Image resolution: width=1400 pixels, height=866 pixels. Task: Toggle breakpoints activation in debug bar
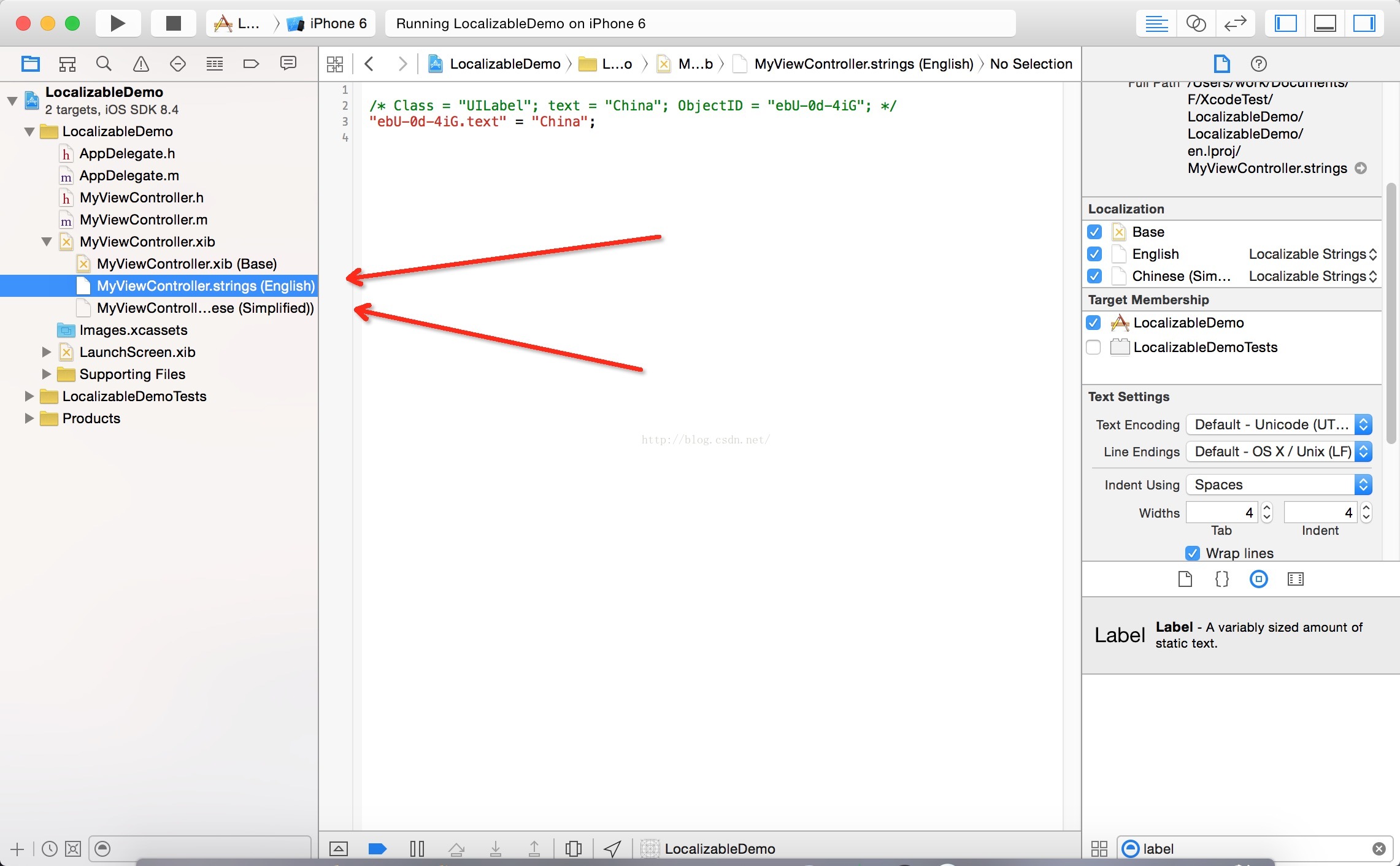pos(377,849)
